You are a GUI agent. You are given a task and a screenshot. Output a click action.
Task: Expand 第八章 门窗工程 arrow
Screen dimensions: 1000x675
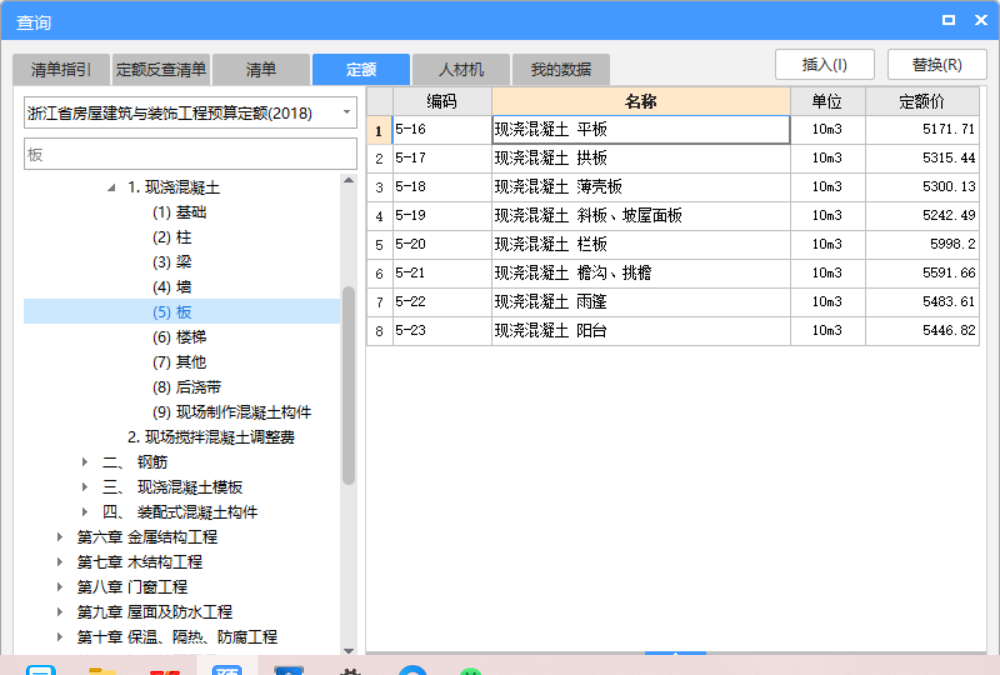pos(60,587)
